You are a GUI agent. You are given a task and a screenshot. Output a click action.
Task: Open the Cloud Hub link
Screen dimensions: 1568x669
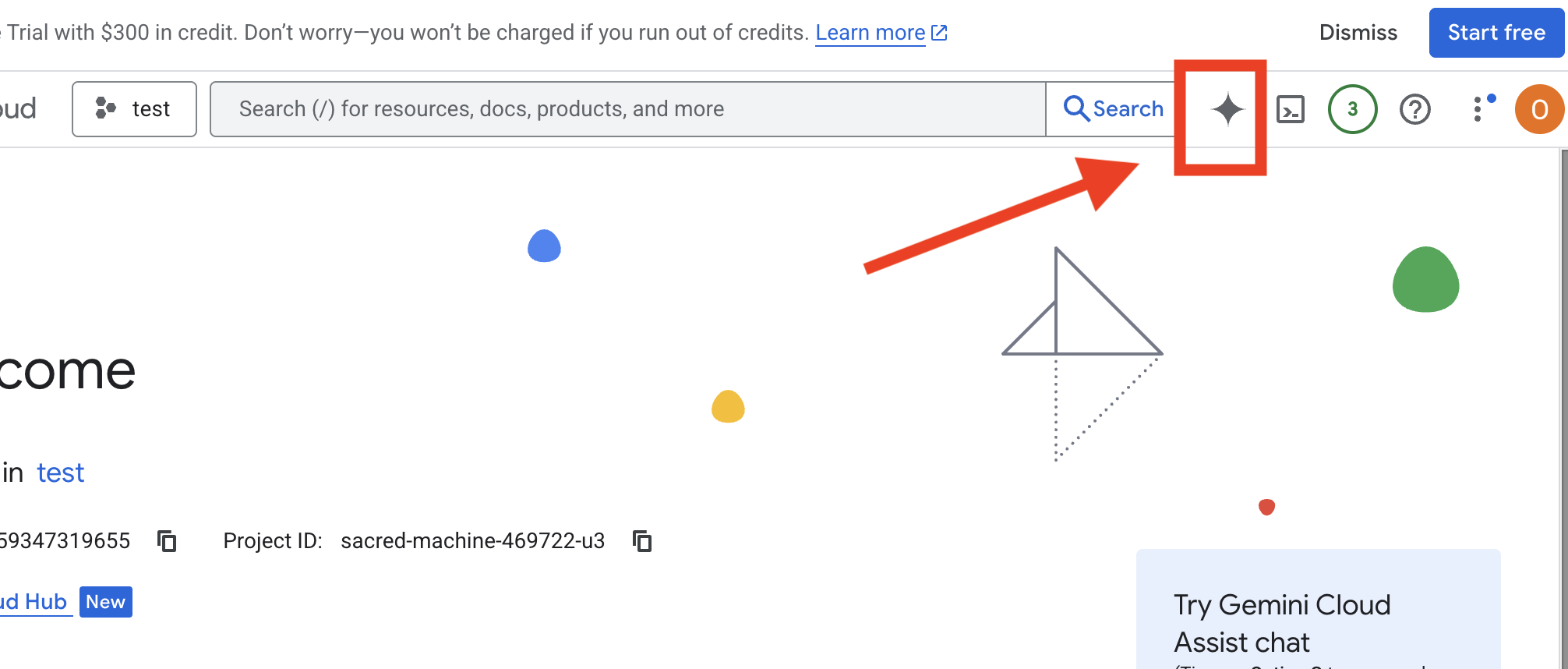[34, 602]
